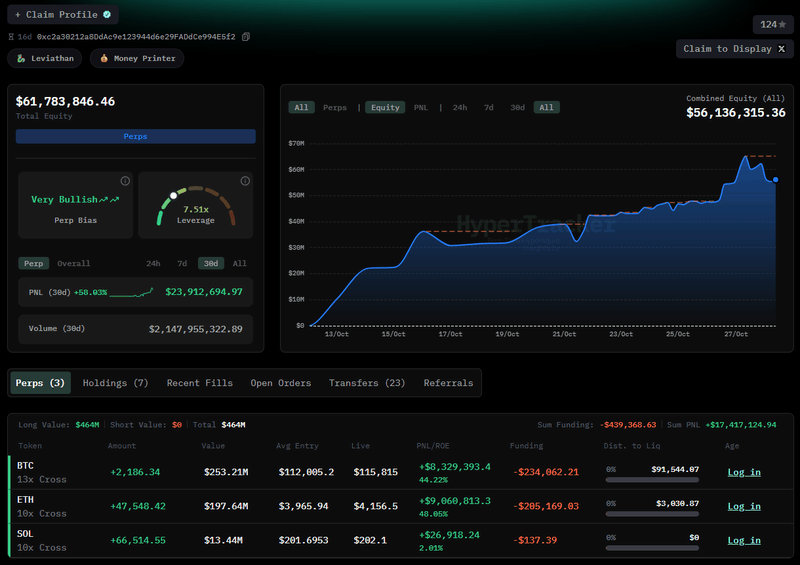Sort by the Value column header
800x565 pixels.
213,446
